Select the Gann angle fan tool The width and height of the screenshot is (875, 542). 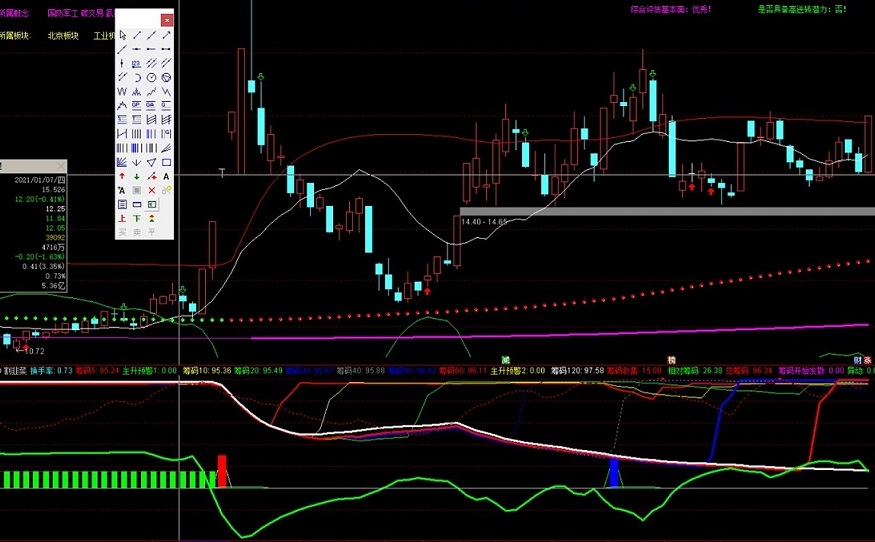point(122,162)
